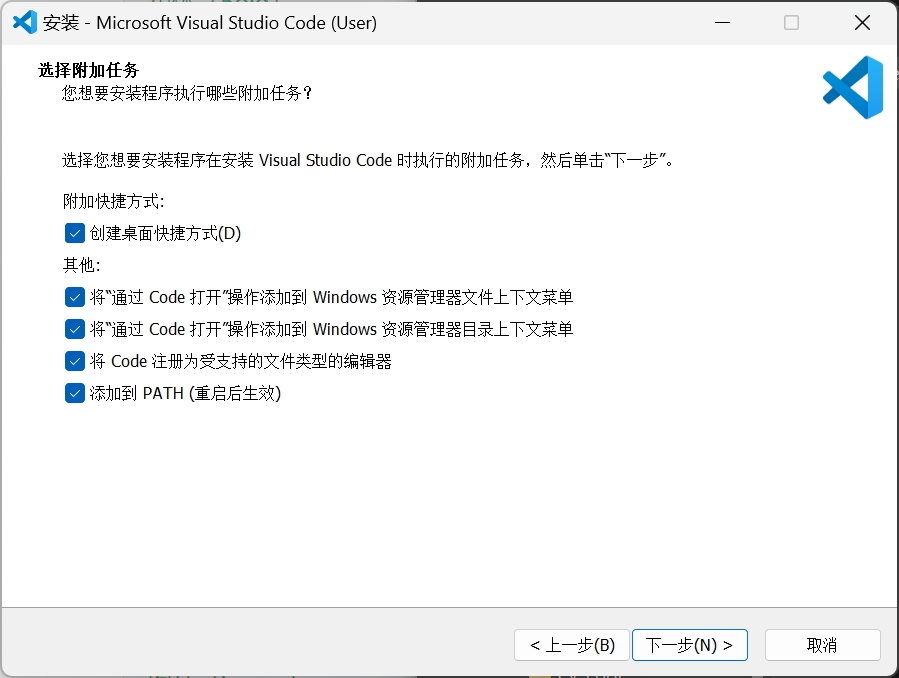Uncheck 创建桌面快捷方式 checkbox
899x678 pixels.
point(74,232)
